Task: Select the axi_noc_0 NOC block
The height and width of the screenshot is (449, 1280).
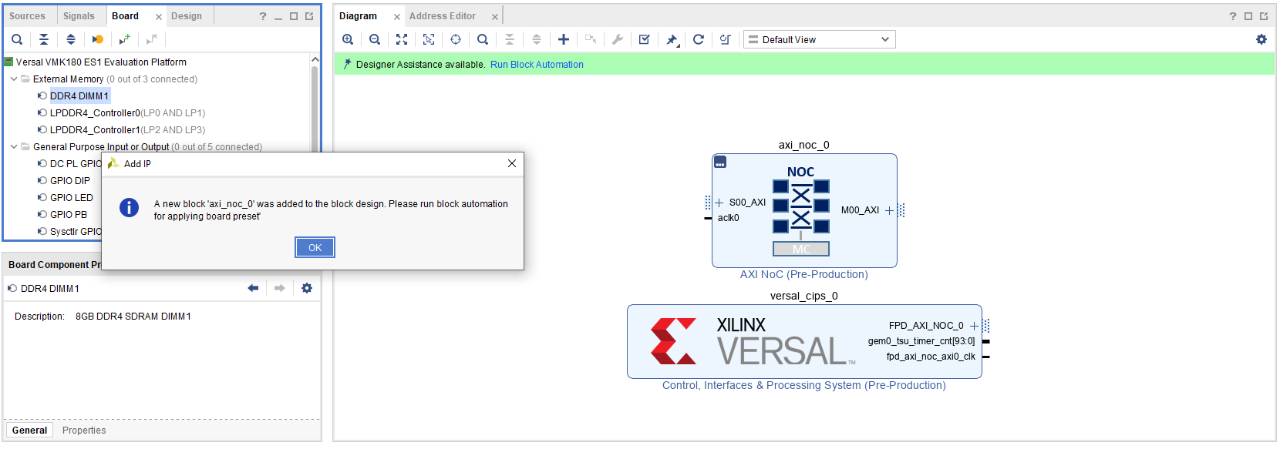Action: pos(804,210)
